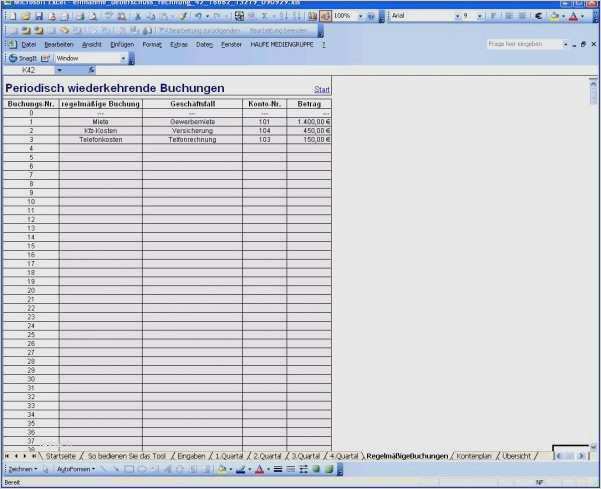Click the Dash Style icon in drawing toolbar

click(291, 469)
